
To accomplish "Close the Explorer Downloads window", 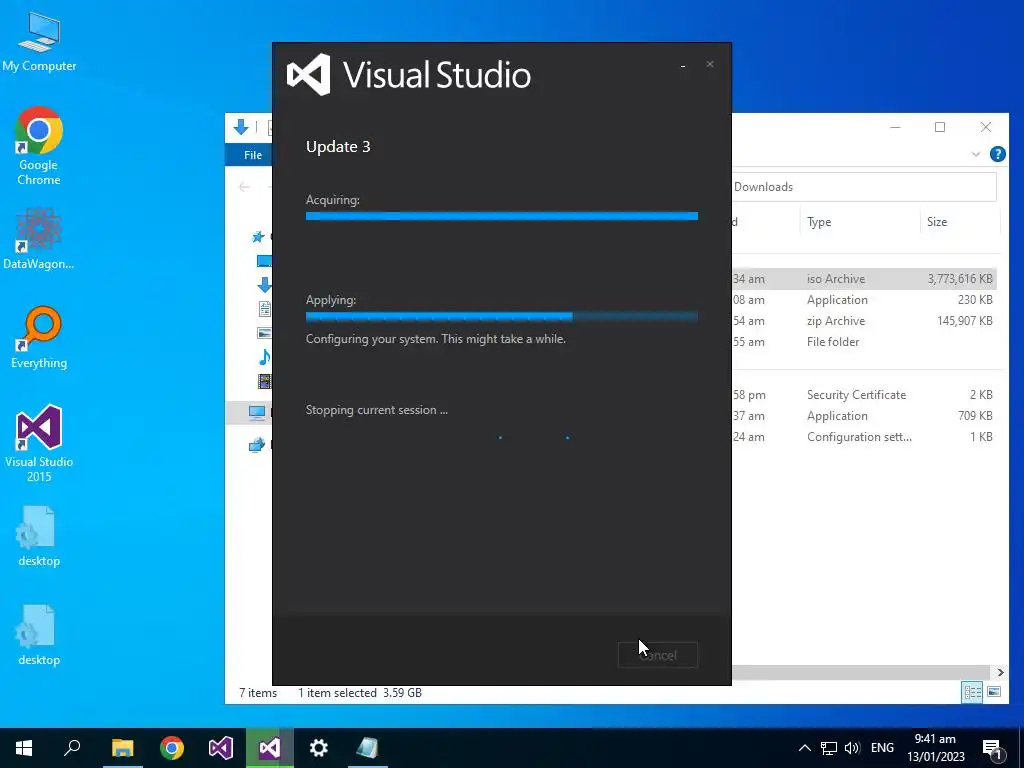I will (x=985, y=127).
